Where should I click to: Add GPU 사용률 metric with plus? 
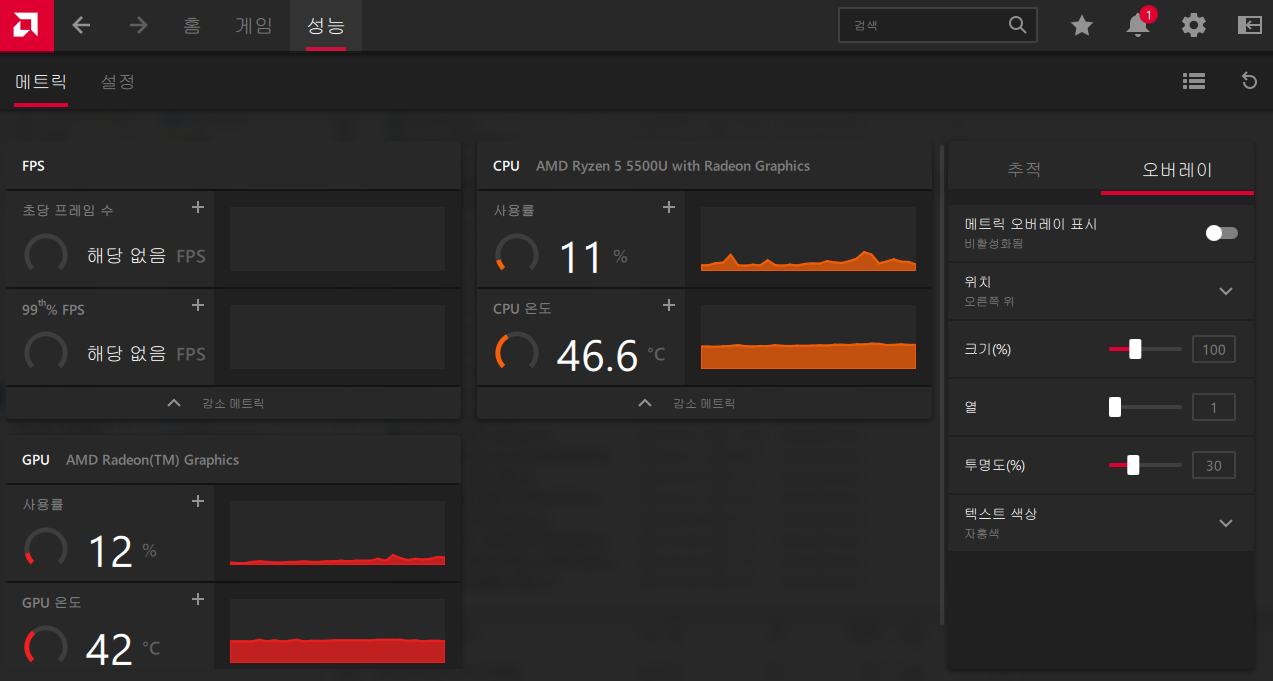[x=198, y=501]
